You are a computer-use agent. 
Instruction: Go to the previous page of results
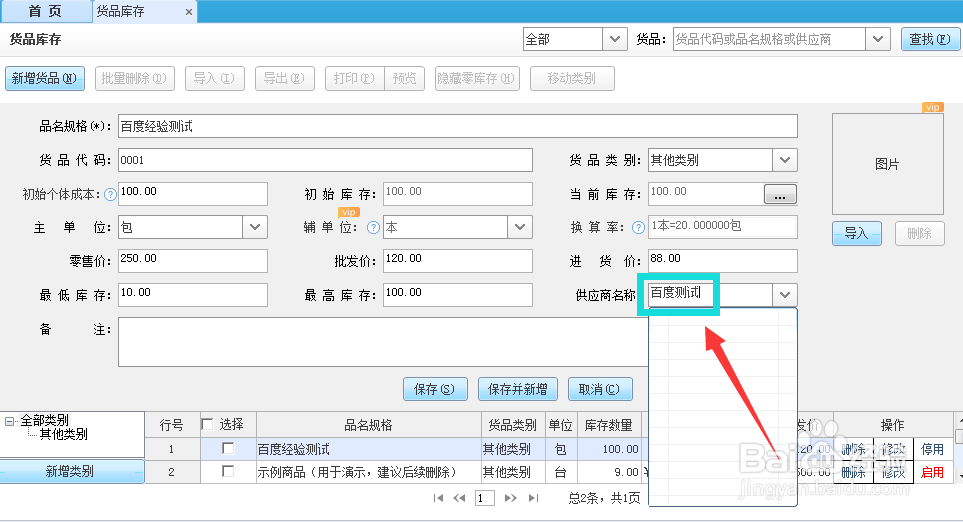tap(459, 498)
